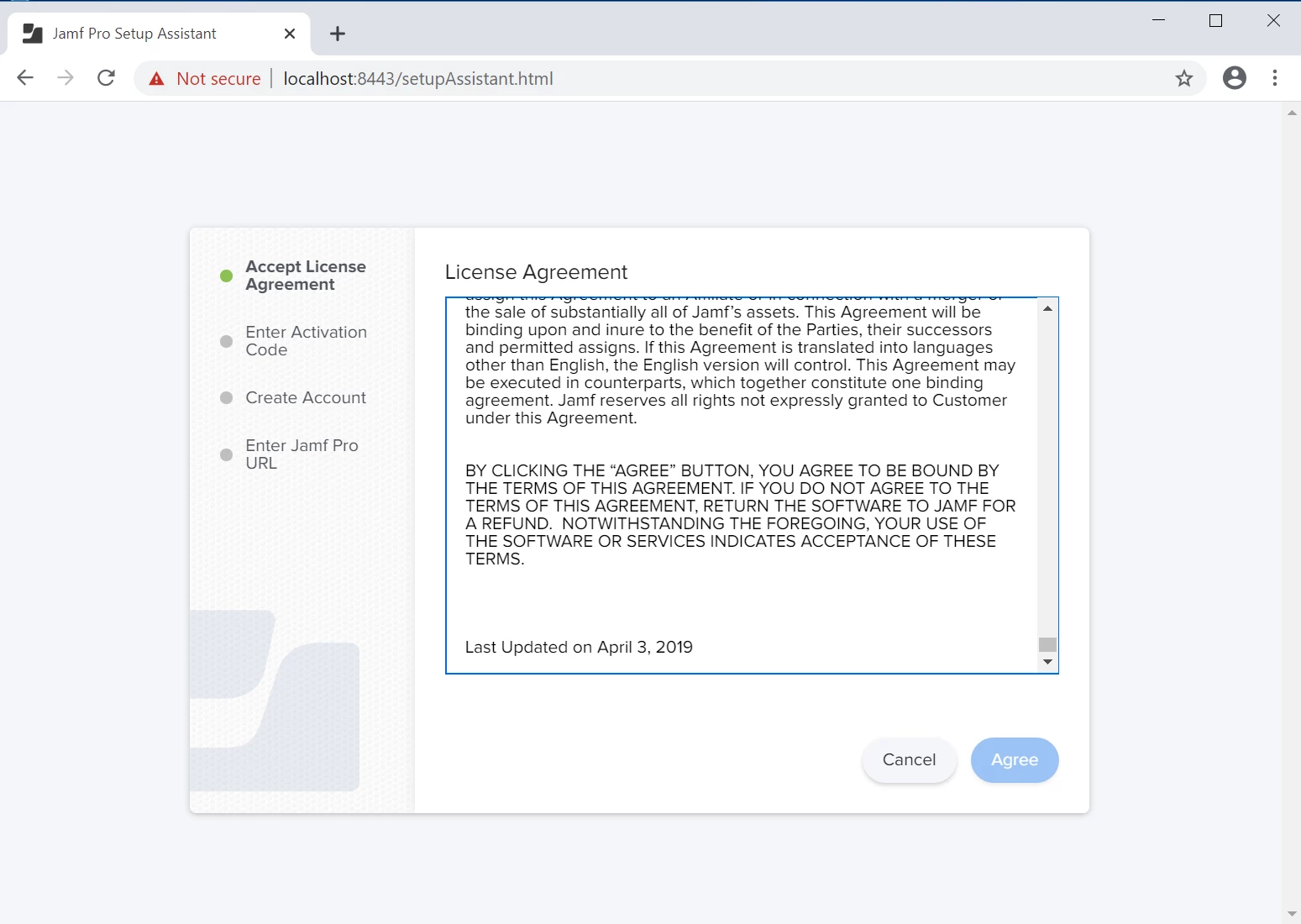Click the page scrollbar down arrow

(x=1292, y=915)
